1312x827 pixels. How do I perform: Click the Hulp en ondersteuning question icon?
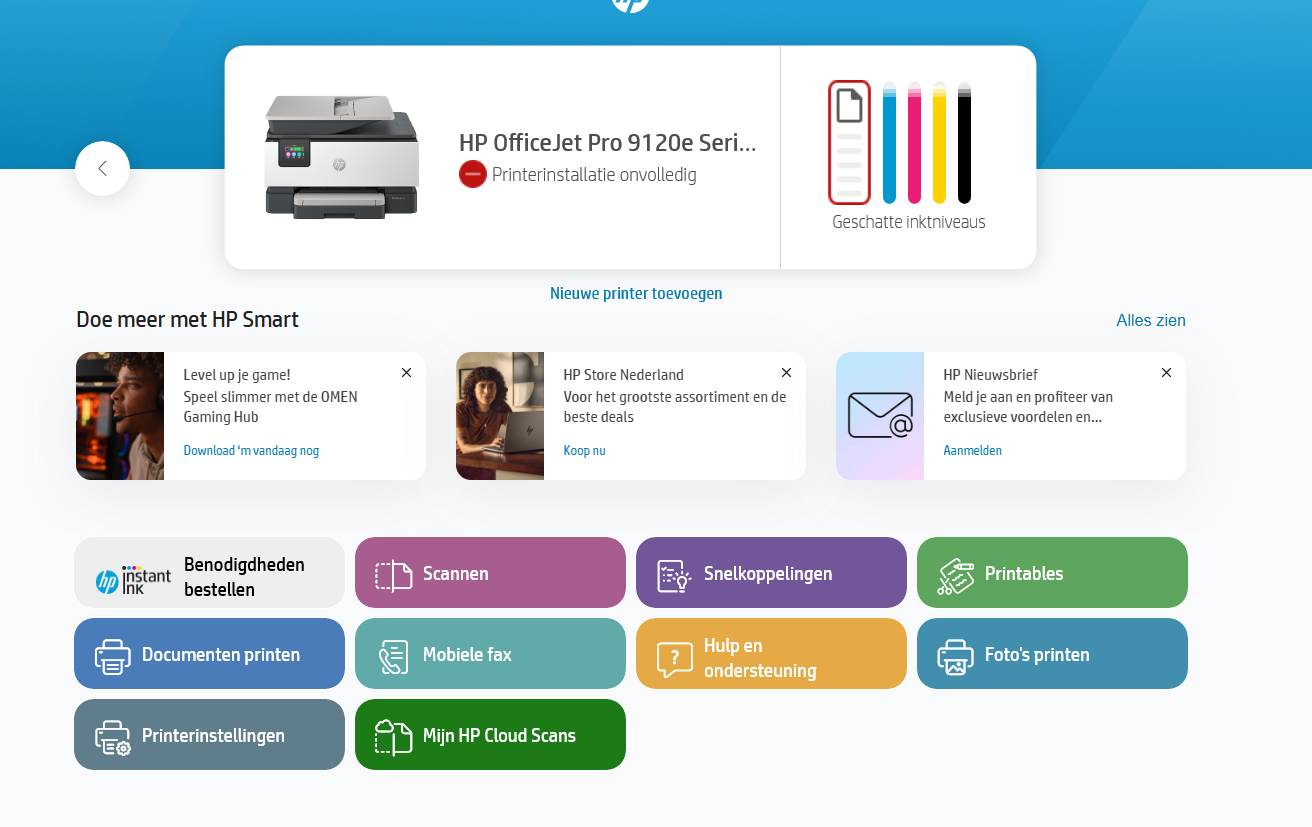point(674,659)
